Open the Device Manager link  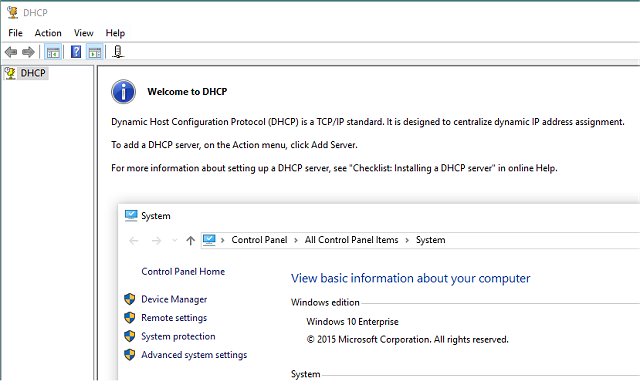(174, 299)
